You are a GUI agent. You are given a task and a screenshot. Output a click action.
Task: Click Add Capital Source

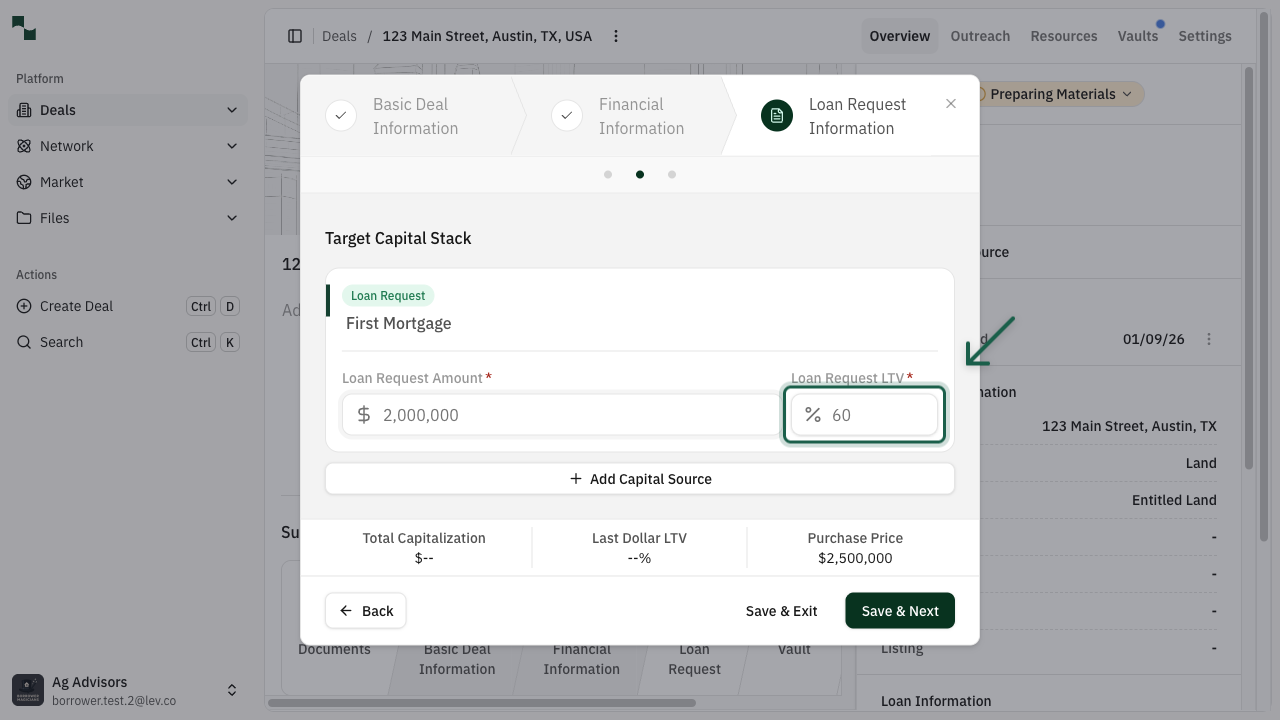click(640, 478)
